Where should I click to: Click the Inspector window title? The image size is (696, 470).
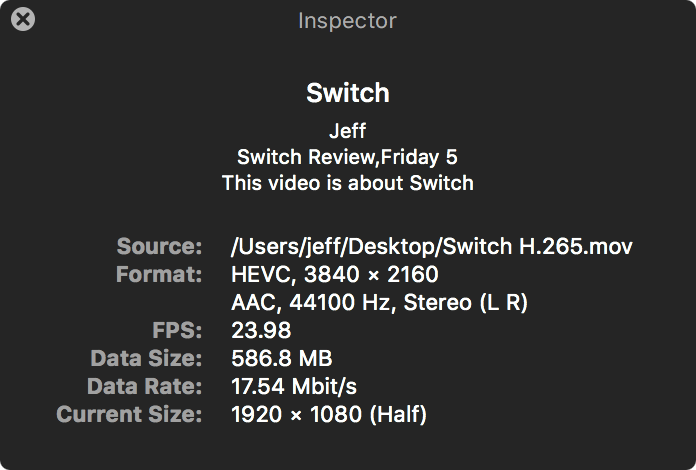(347, 20)
